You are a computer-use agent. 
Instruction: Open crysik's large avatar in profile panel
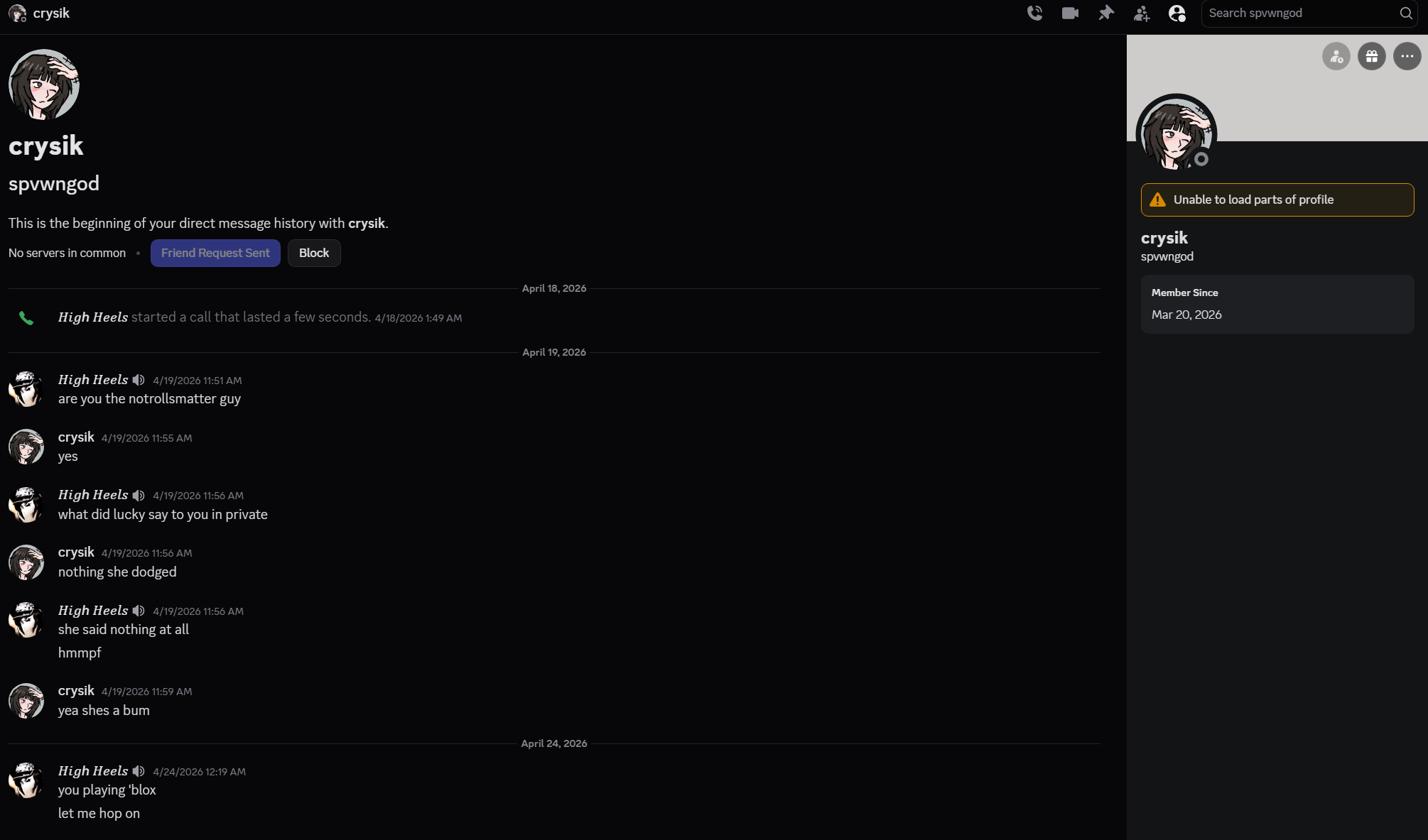coord(1177,133)
